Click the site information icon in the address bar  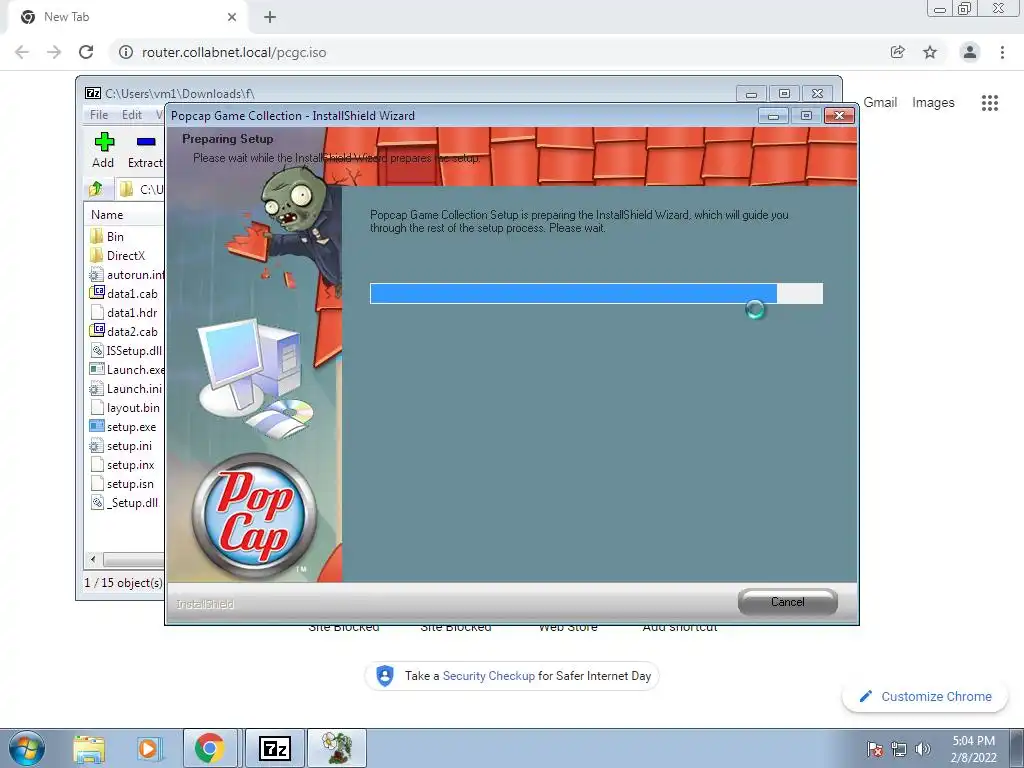point(126,52)
